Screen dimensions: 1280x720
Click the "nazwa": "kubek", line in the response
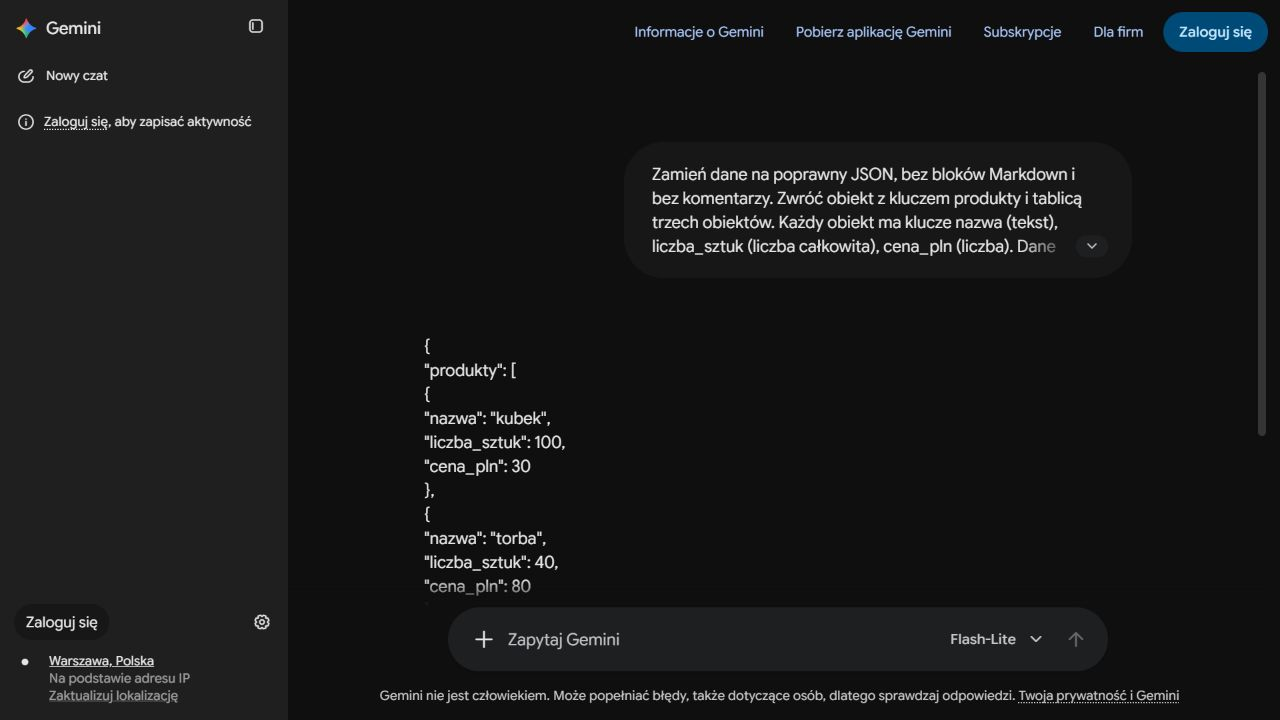click(x=488, y=418)
